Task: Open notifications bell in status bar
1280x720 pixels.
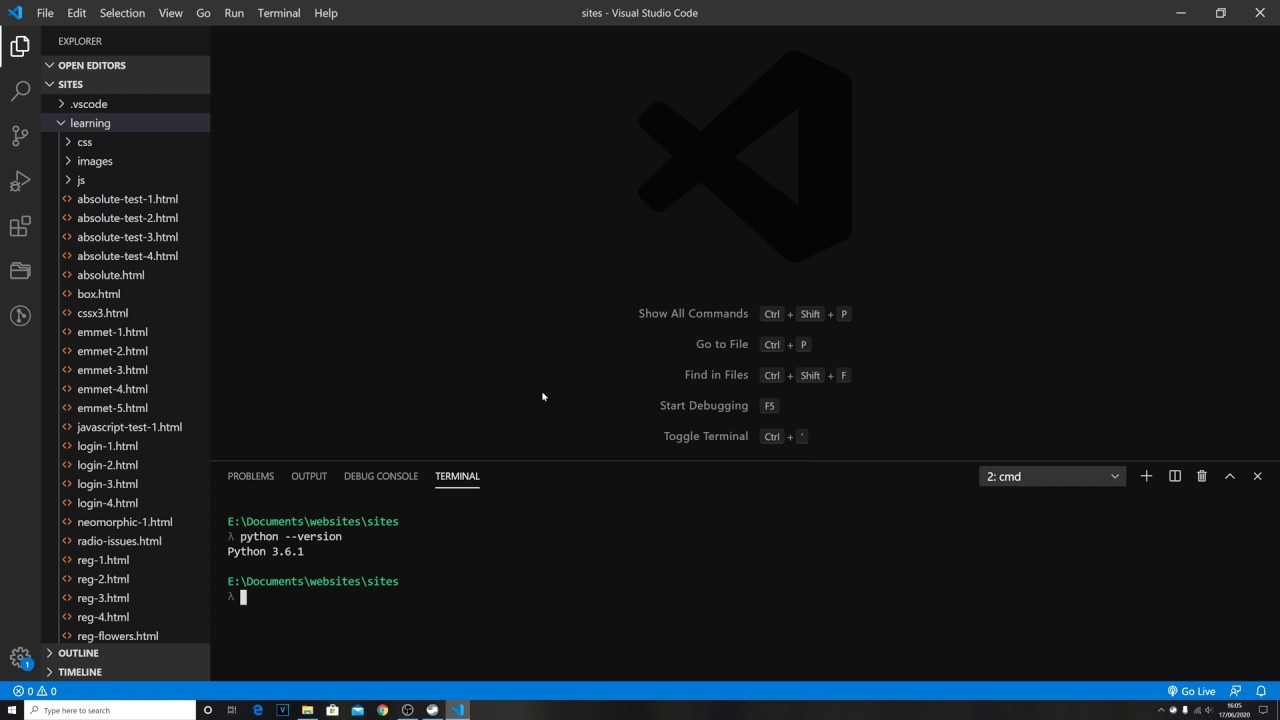Action: tap(1261, 691)
